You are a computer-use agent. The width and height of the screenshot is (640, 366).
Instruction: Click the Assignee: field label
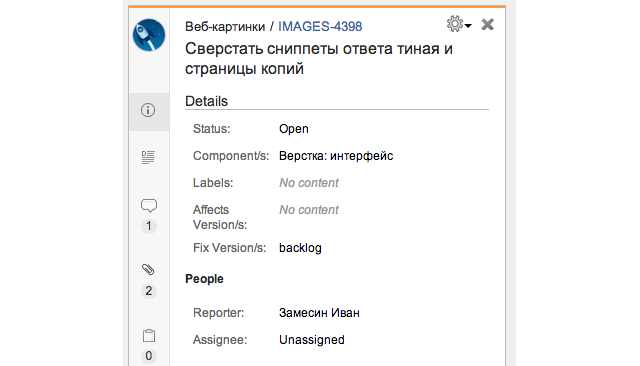[x=220, y=340]
